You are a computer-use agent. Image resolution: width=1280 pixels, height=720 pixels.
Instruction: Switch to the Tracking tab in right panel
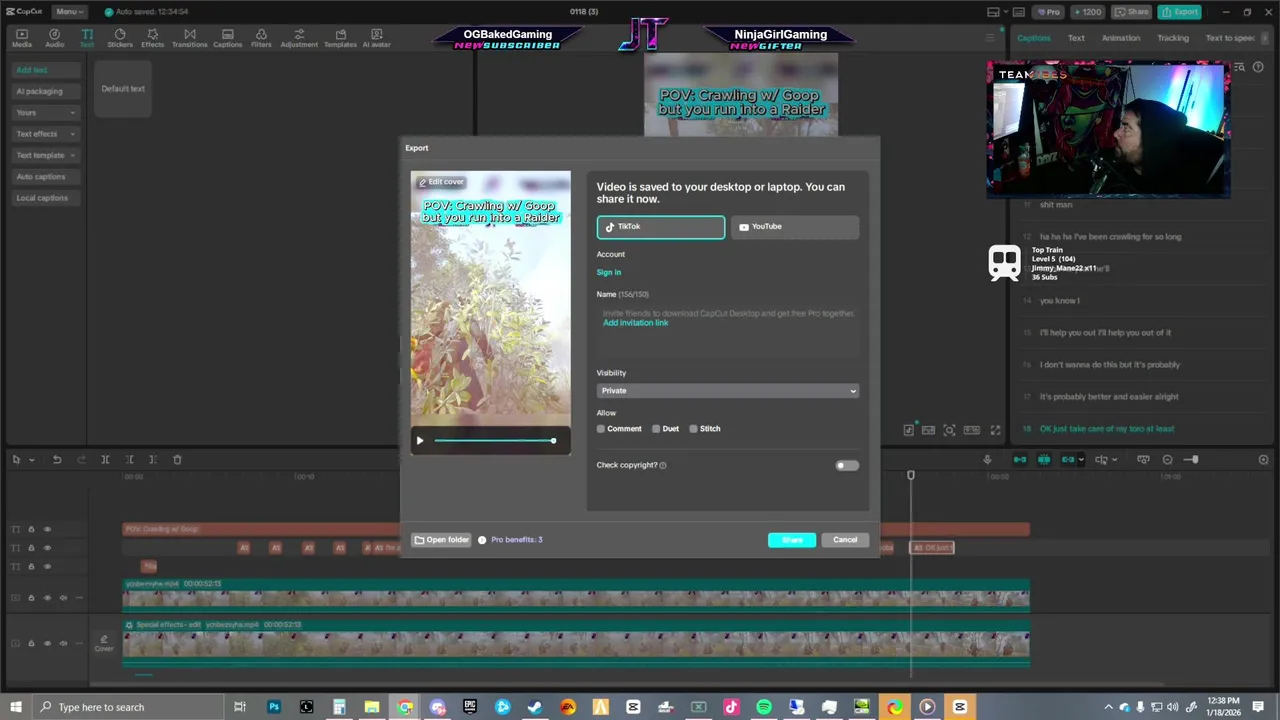[1173, 38]
